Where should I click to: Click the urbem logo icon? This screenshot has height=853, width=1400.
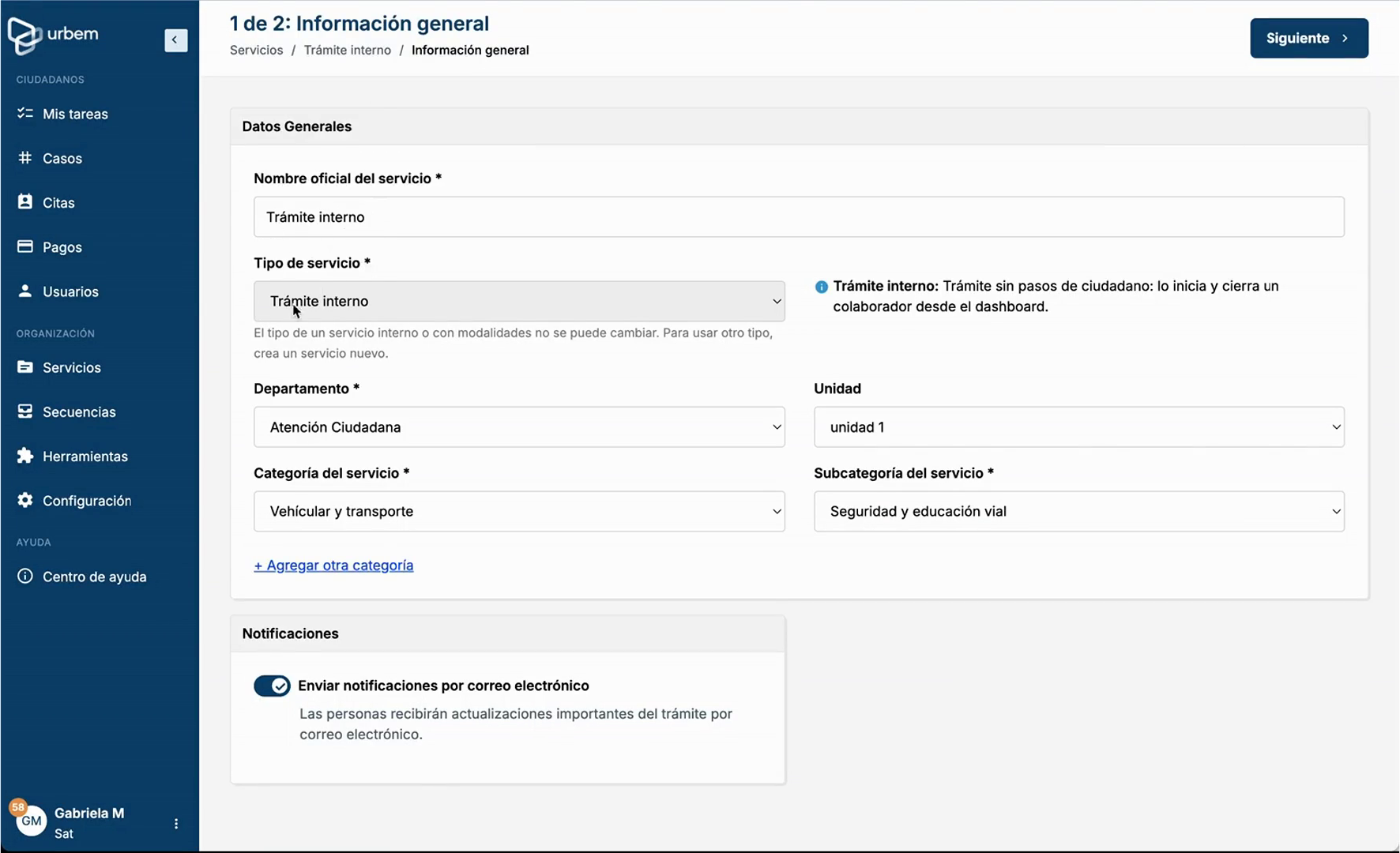tap(24, 36)
